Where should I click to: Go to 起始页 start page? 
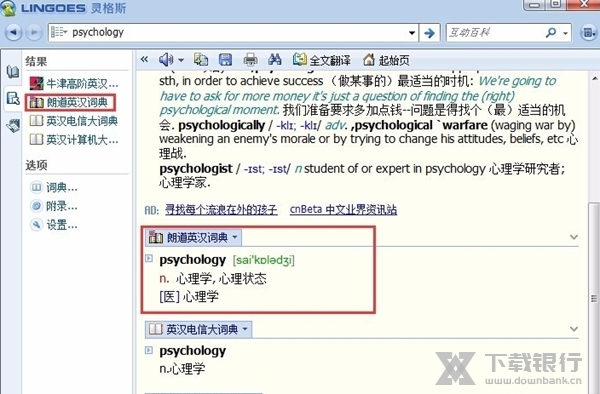click(386, 60)
